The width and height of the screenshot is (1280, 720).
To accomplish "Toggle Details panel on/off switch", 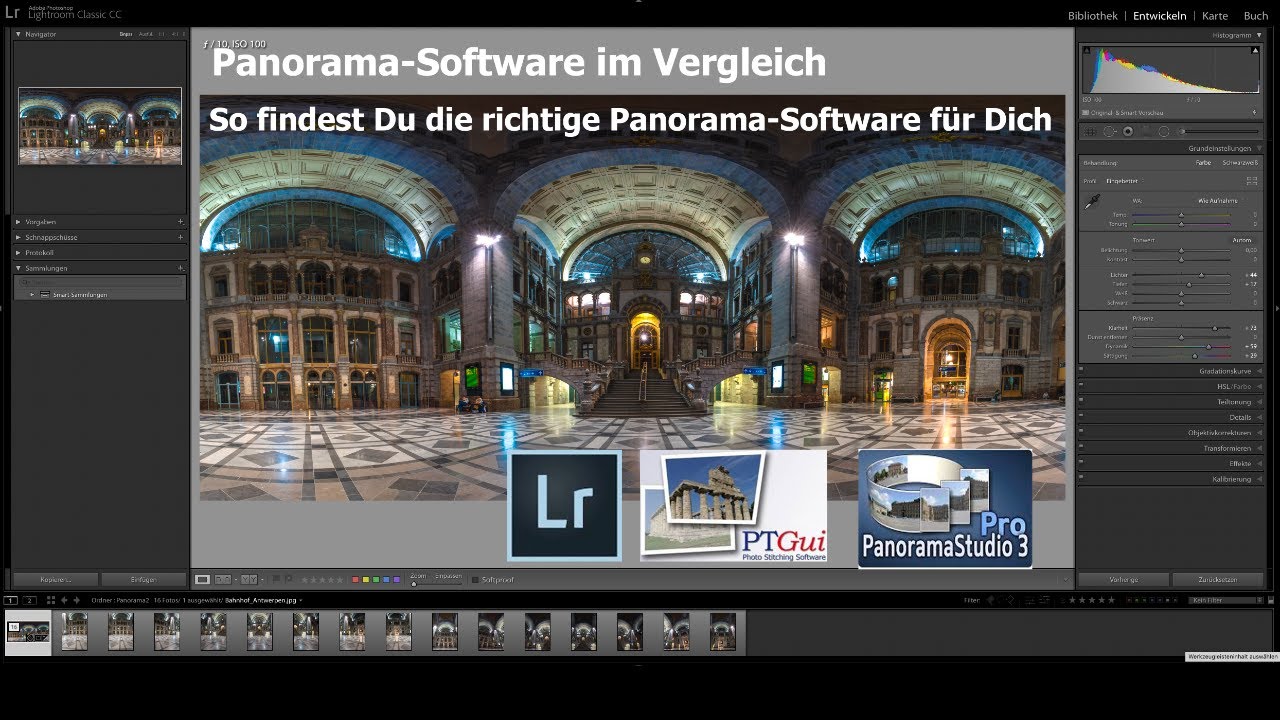I will tap(1081, 417).
